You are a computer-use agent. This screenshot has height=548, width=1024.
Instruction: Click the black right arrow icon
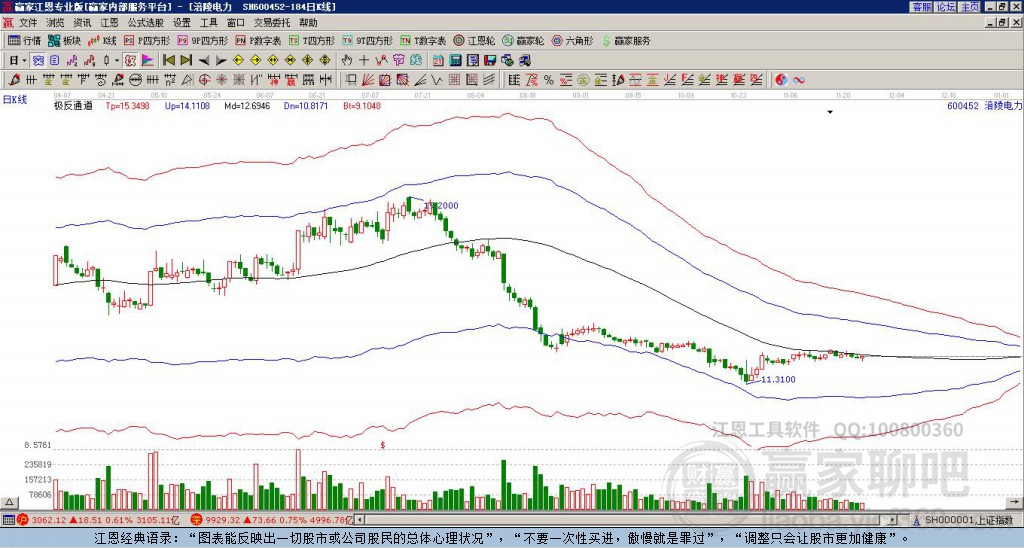pos(221,61)
